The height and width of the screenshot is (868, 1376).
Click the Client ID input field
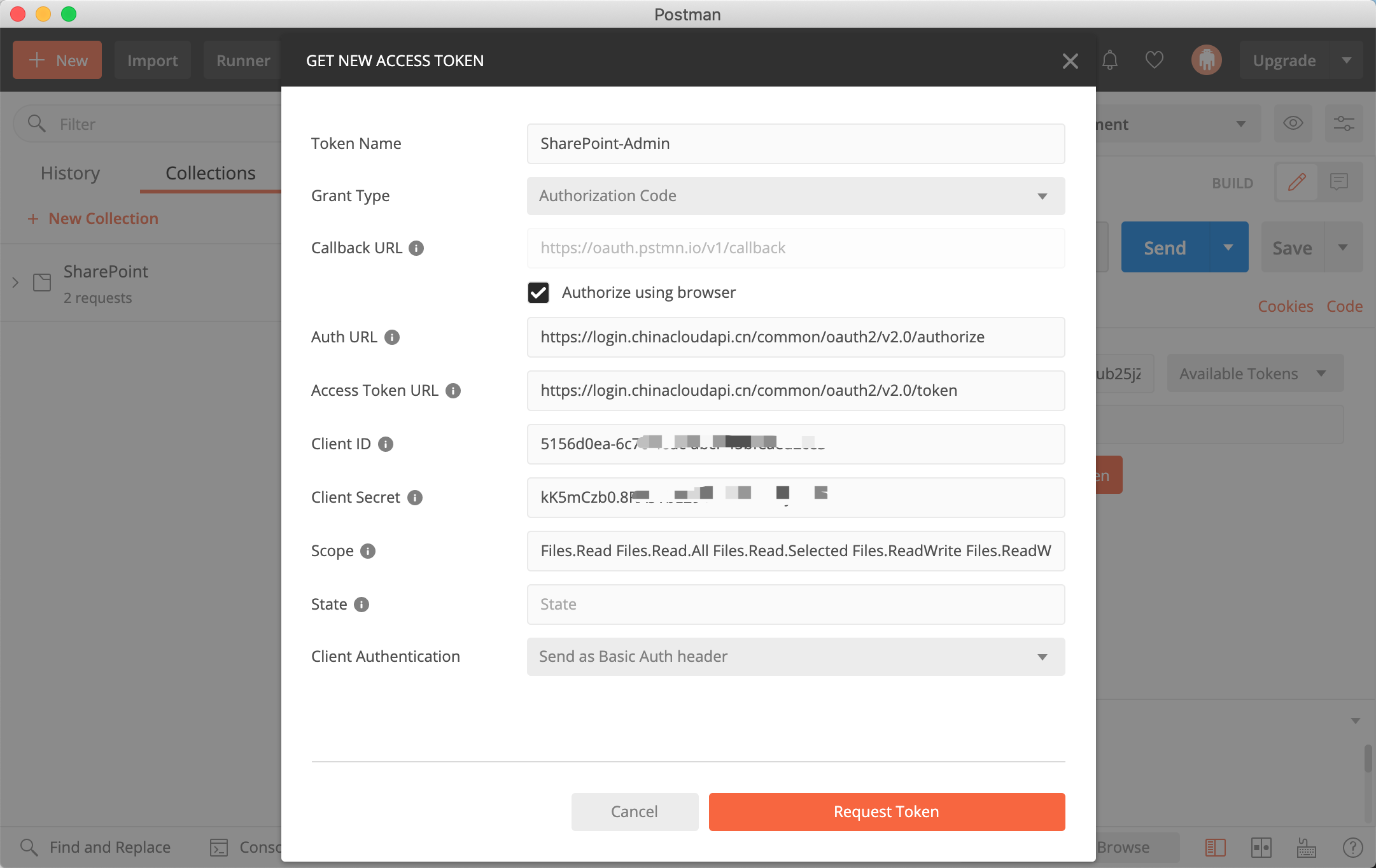click(x=796, y=444)
